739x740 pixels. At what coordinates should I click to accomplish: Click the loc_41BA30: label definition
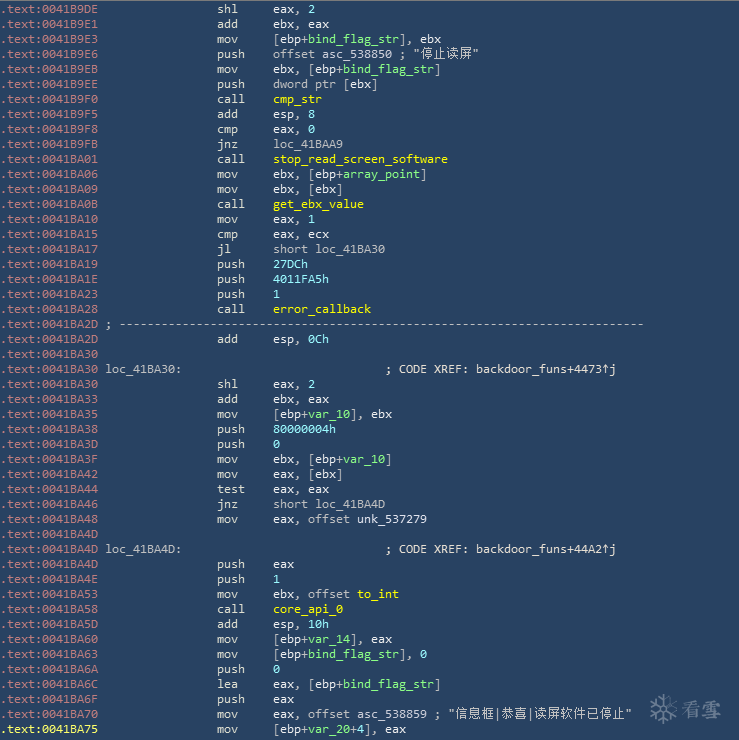[143, 370]
